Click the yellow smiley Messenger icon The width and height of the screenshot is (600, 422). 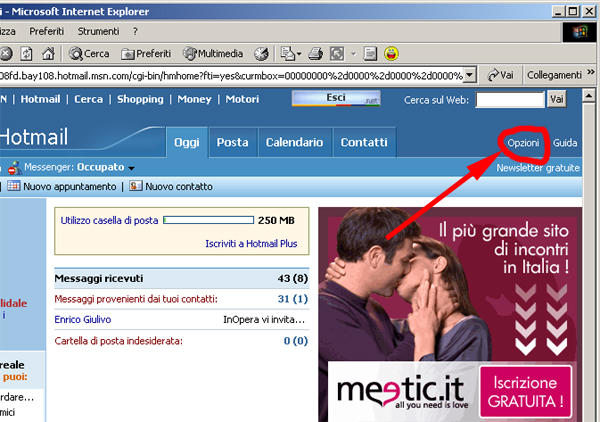coord(391,54)
